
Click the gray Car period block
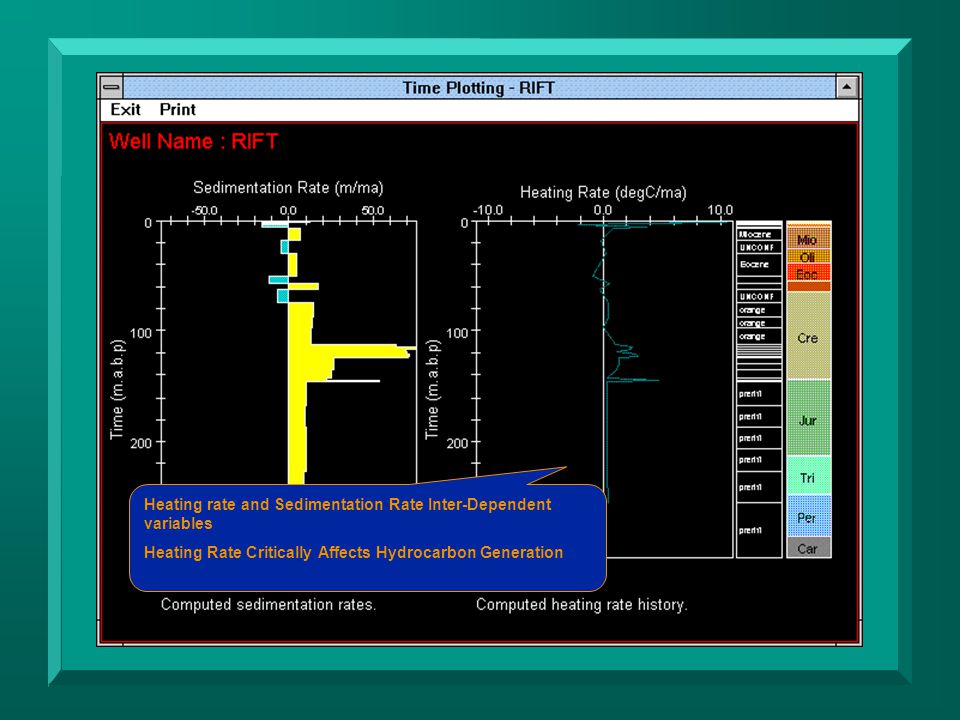[x=808, y=548]
